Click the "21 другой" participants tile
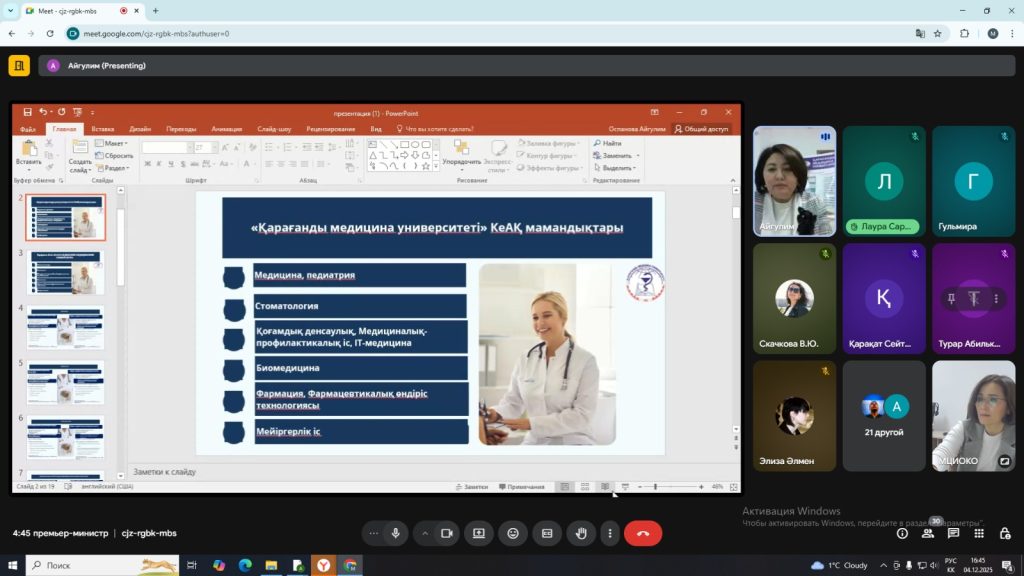The height and width of the screenshot is (576, 1024). click(x=883, y=416)
